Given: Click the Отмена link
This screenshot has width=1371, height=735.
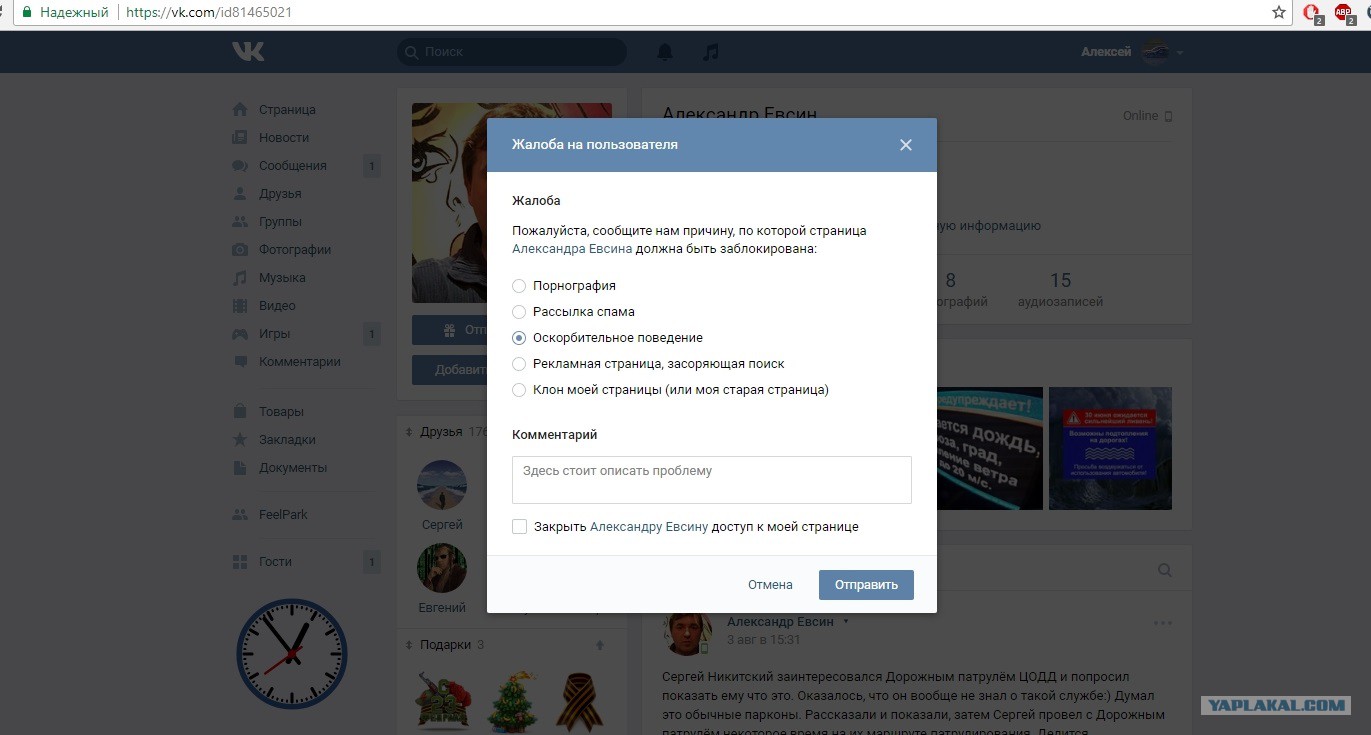Looking at the screenshot, I should pos(770,585).
